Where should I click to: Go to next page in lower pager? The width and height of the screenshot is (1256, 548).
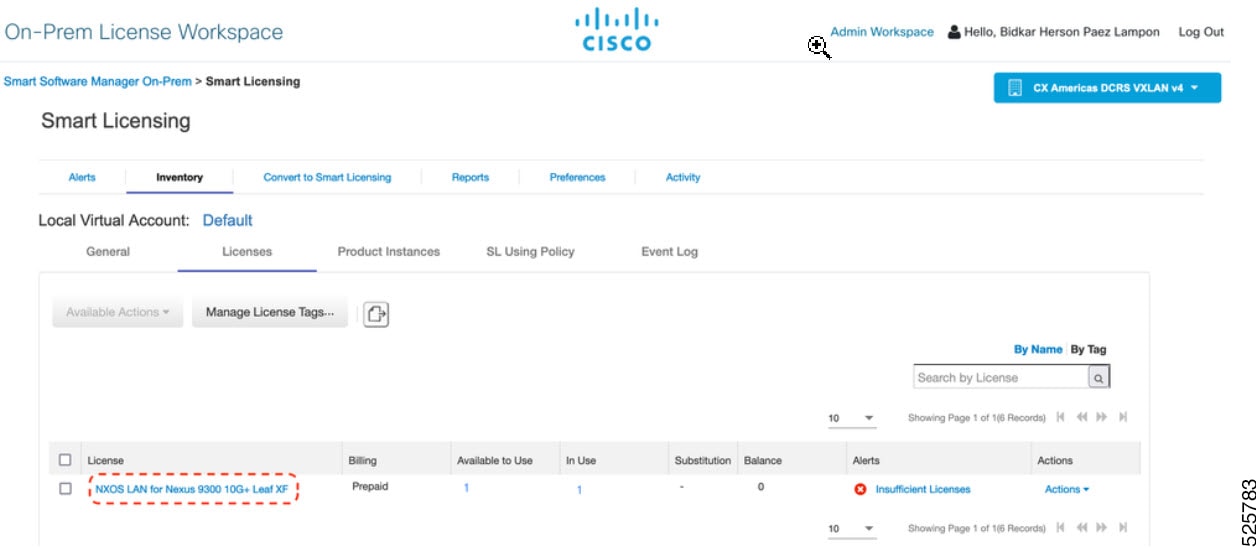point(1102,528)
